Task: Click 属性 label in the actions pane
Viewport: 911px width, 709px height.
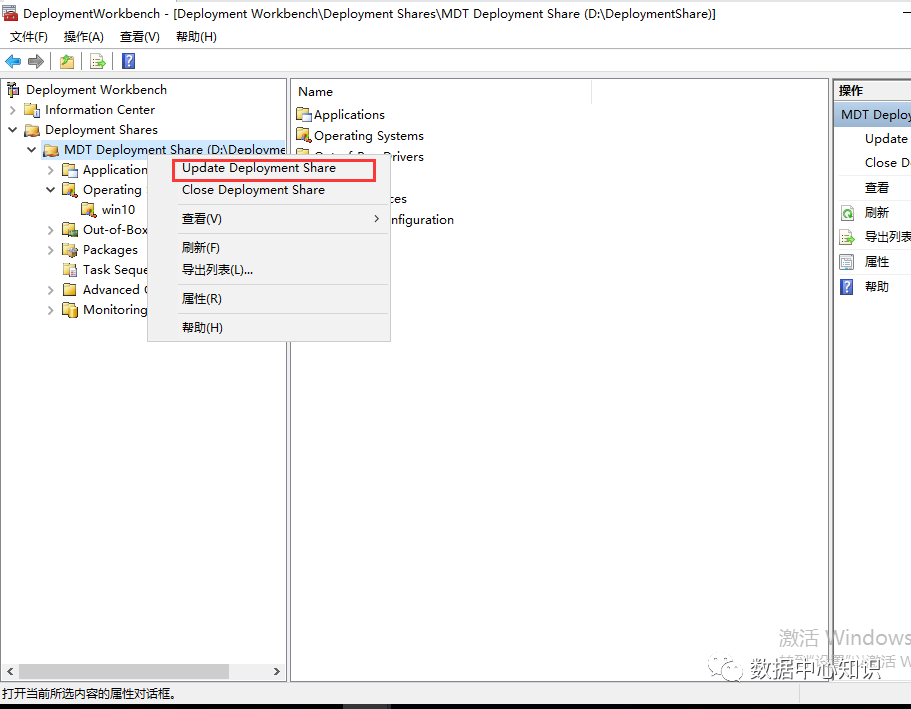Action: (877, 262)
